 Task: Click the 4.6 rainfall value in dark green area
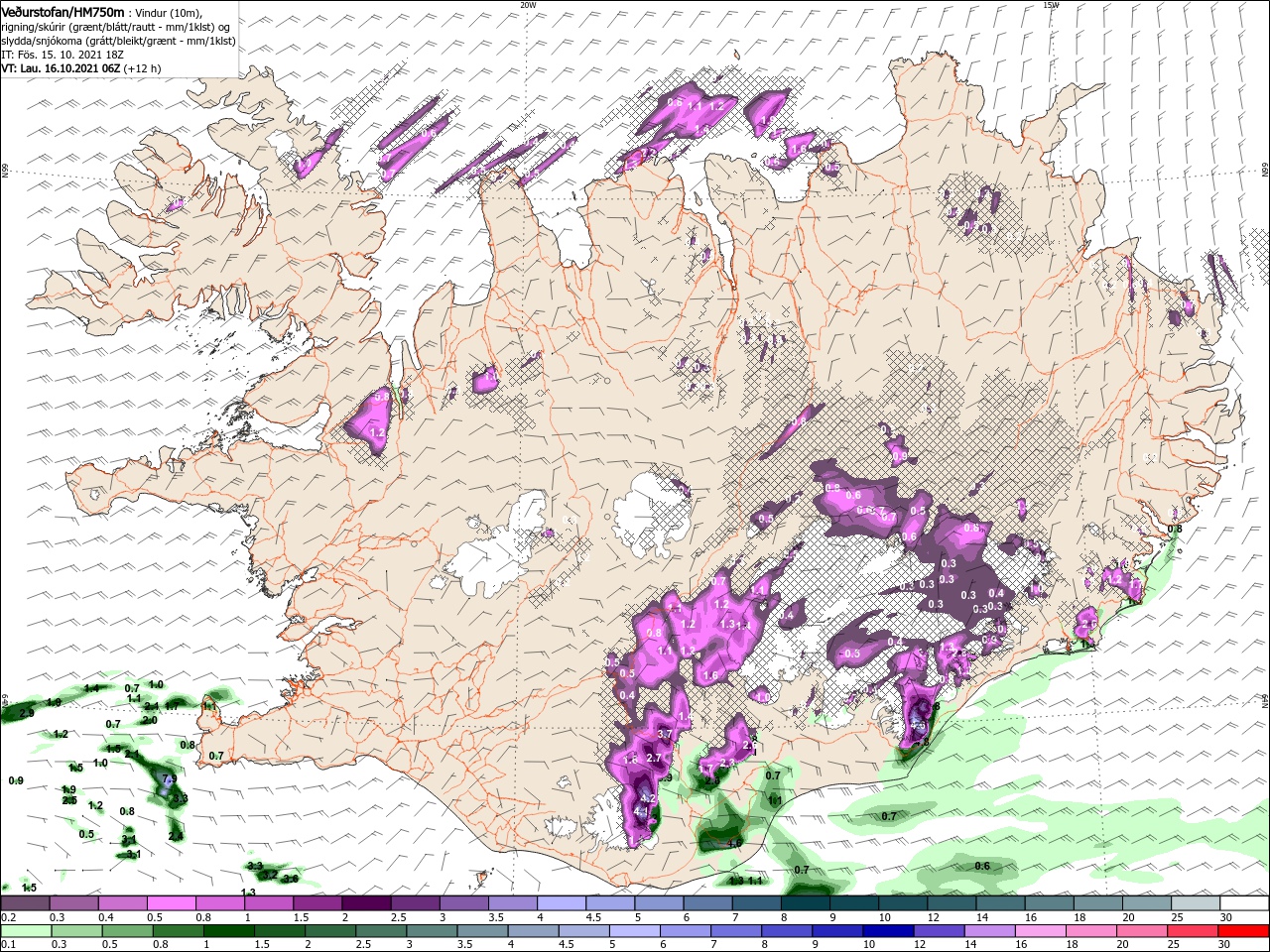[735, 844]
